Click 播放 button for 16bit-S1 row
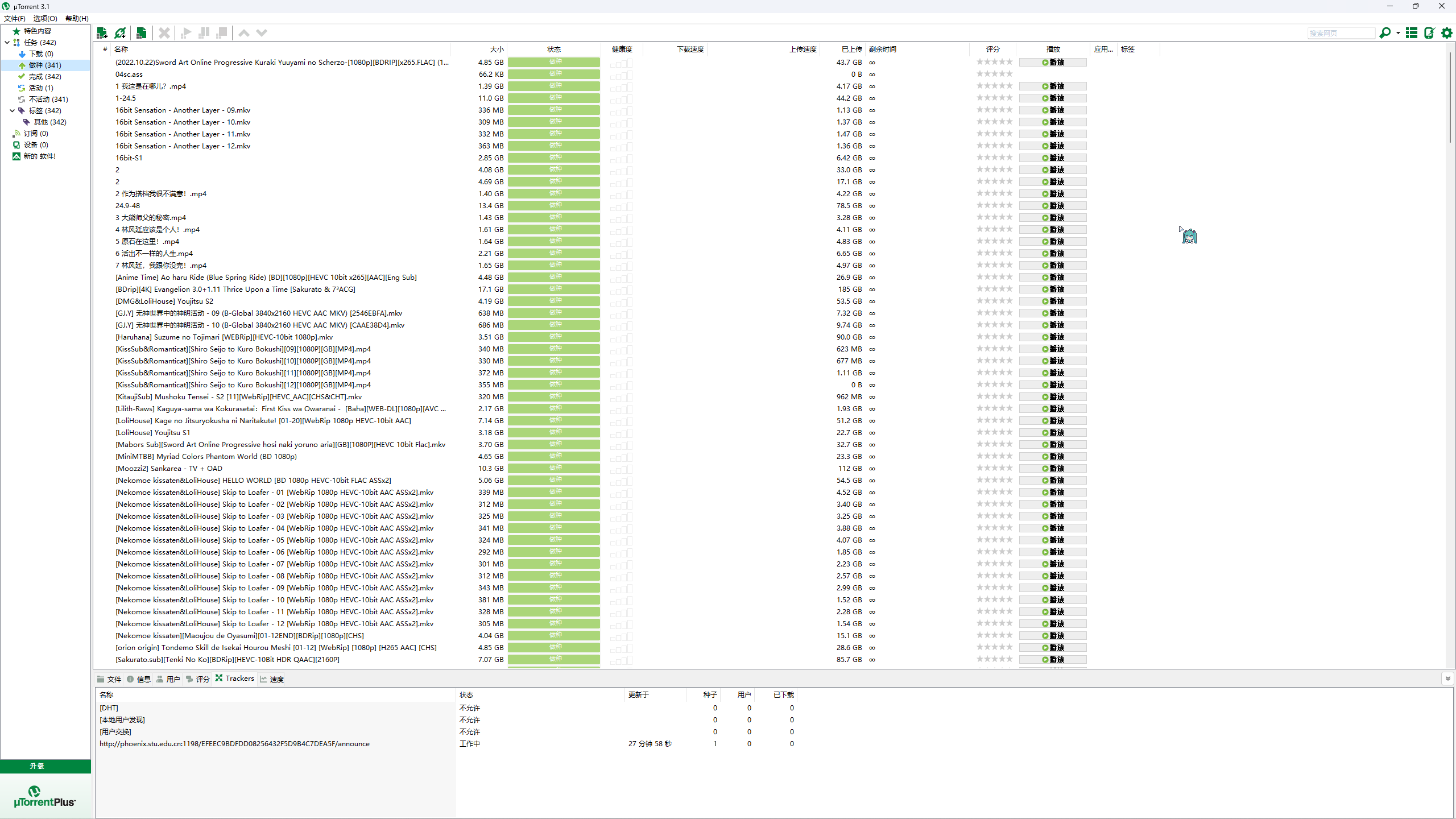The image size is (1456, 819). tap(1053, 158)
